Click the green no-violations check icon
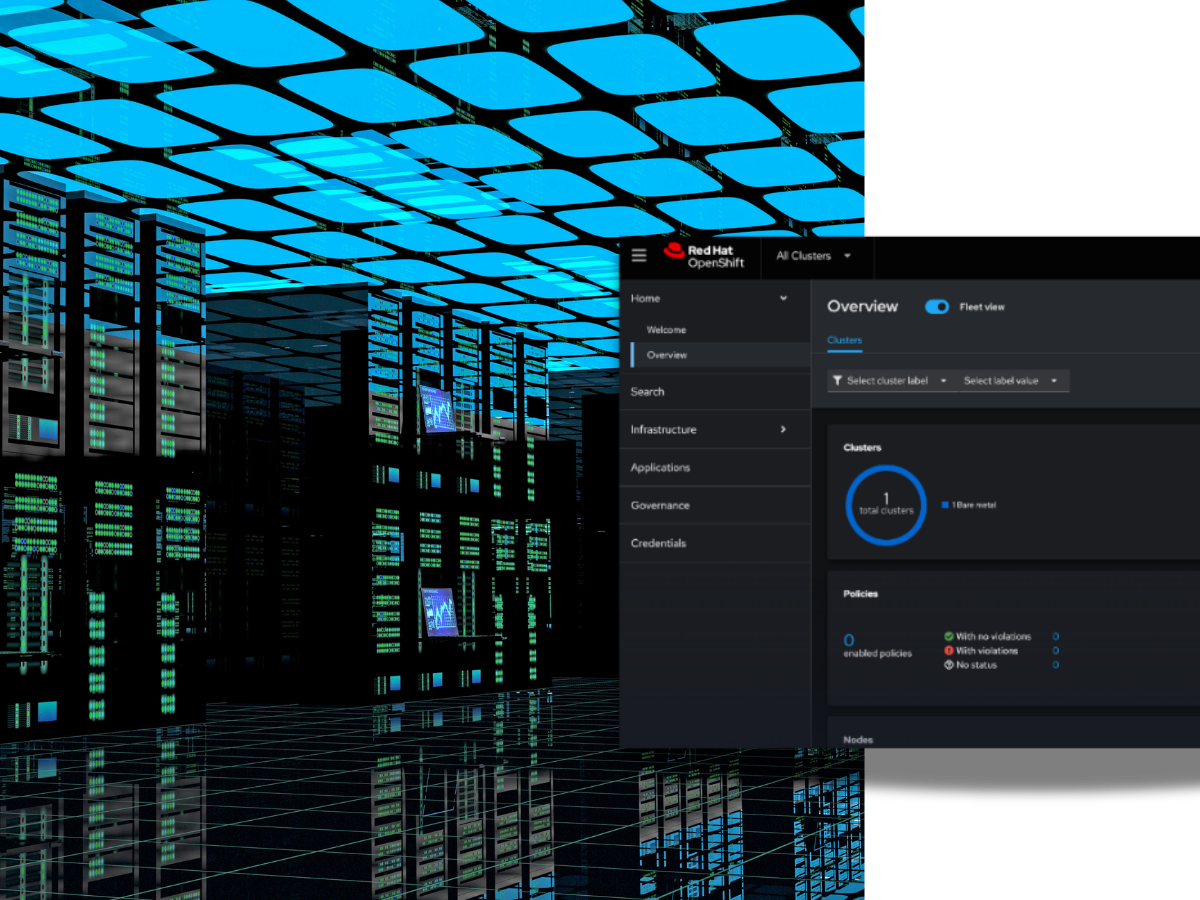This screenshot has width=1200, height=900. (949, 636)
